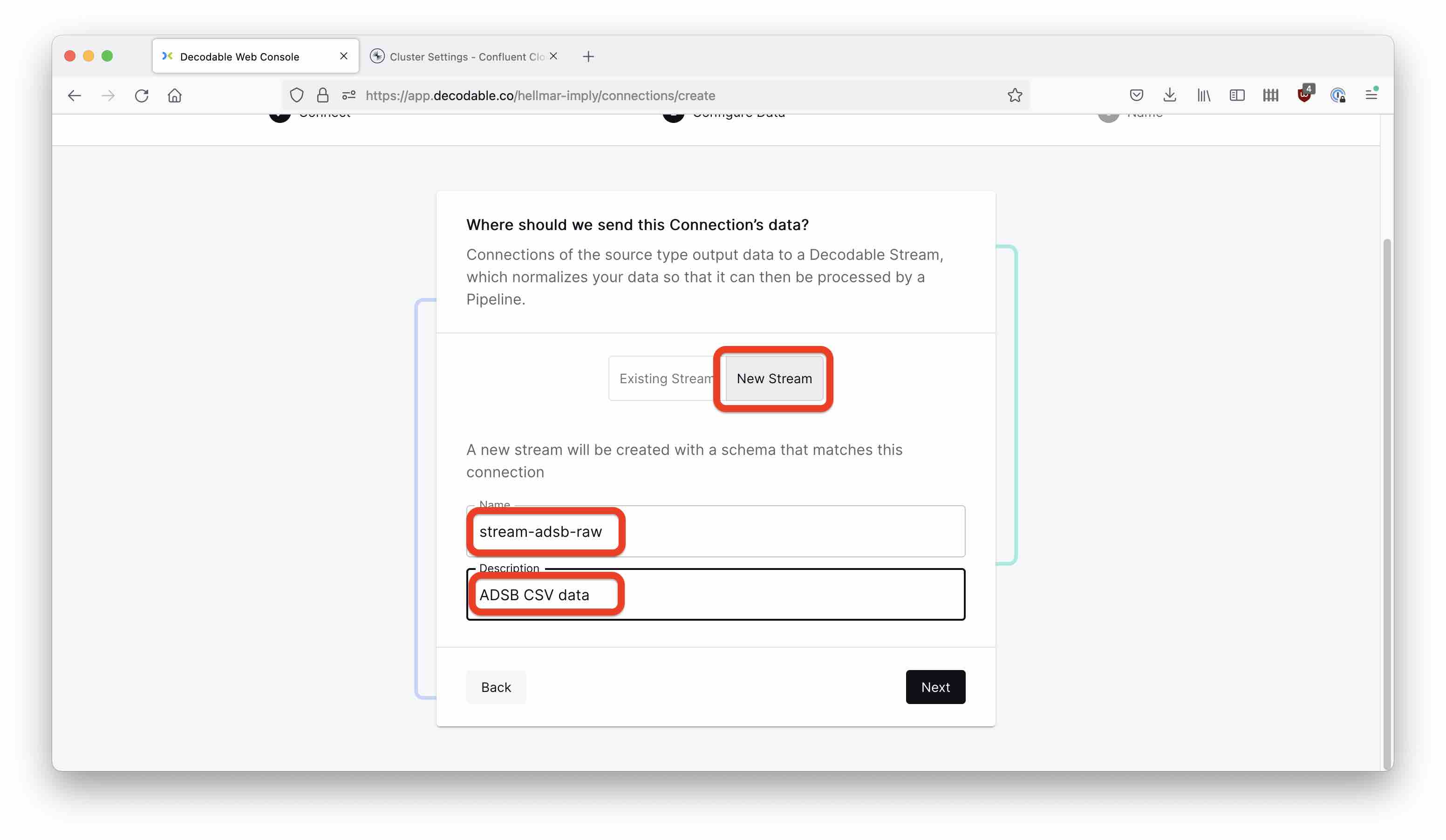Open the Firefox hamburger menu
This screenshot has height=840, width=1446.
(x=1371, y=96)
